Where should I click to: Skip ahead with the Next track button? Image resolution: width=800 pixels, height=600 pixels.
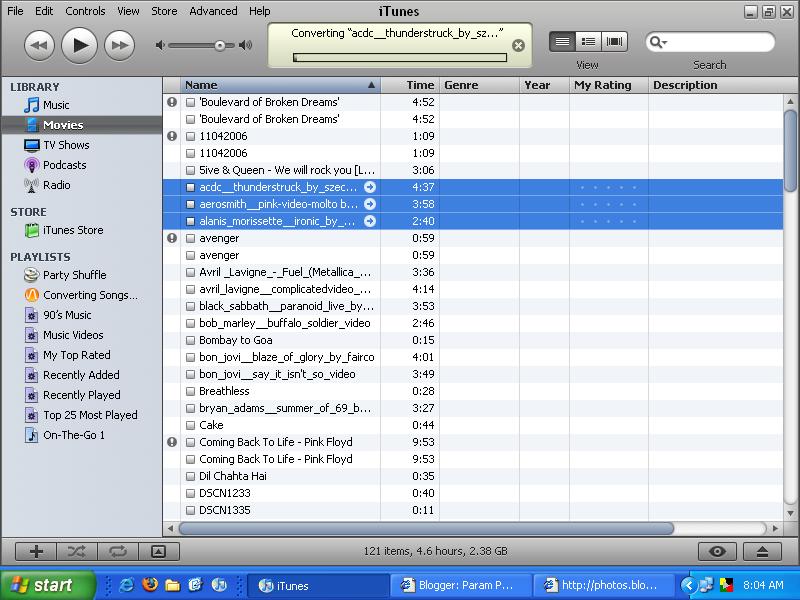(119, 45)
